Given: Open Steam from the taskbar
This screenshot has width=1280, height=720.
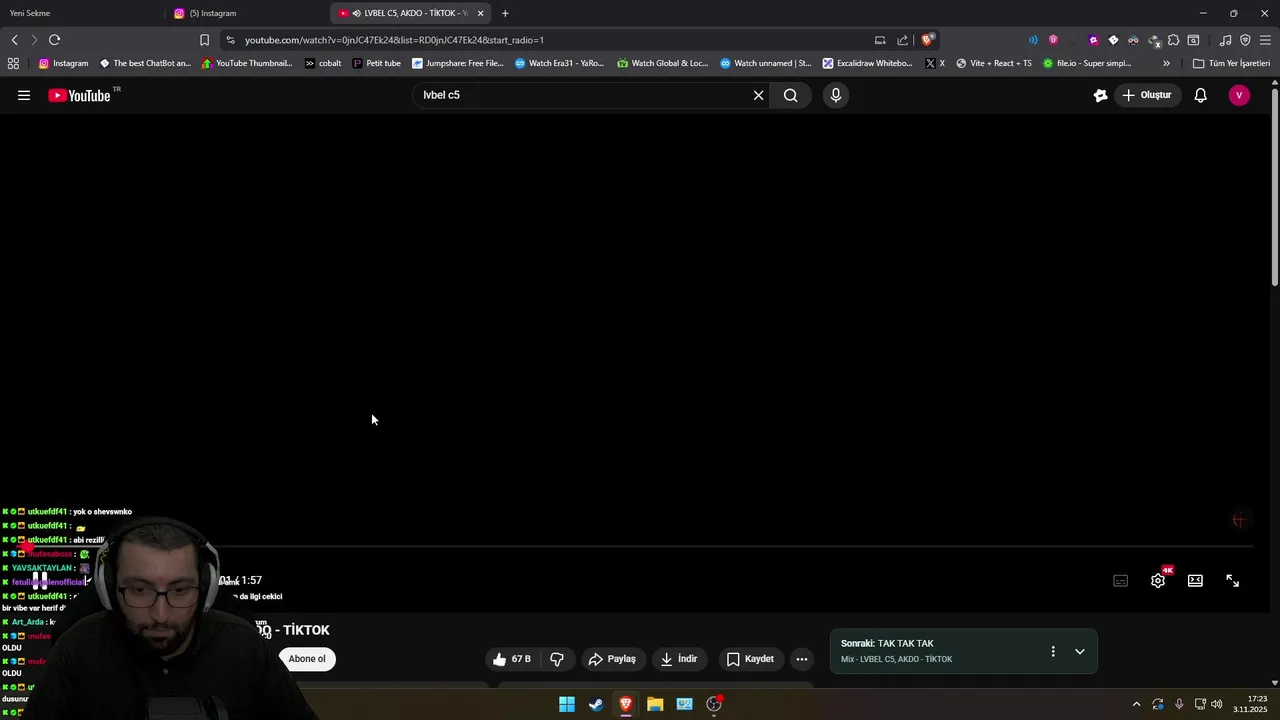Looking at the screenshot, I should (596, 704).
